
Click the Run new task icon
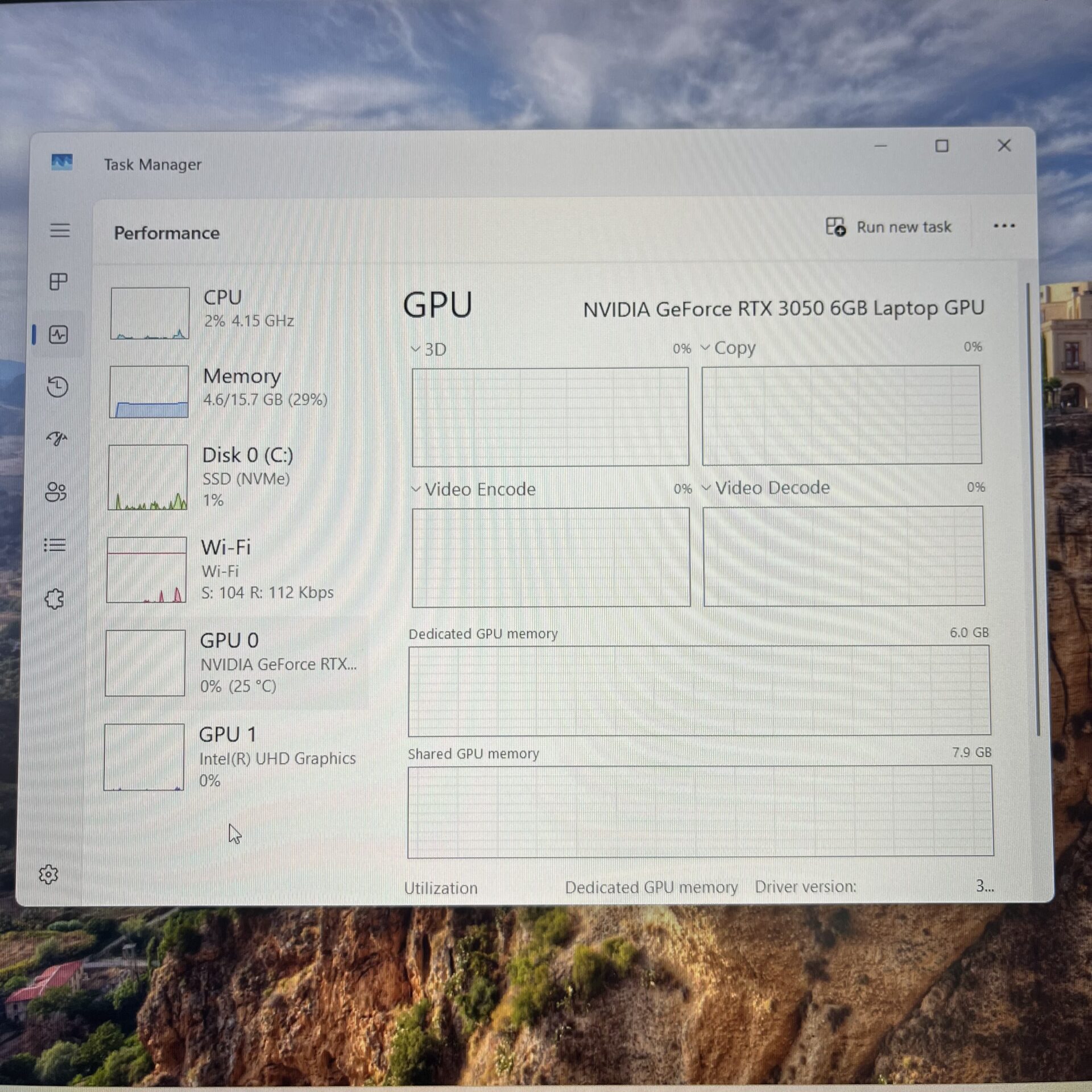(835, 227)
